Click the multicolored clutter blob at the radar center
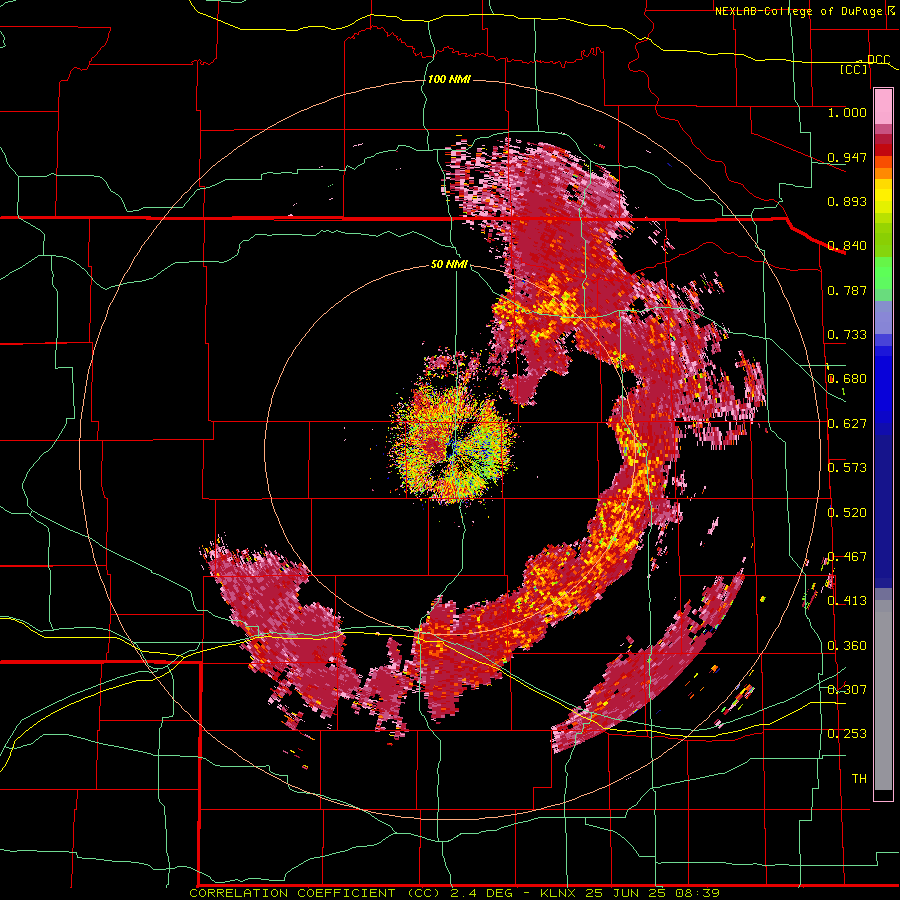Screen dimensions: 900x900 453,443
